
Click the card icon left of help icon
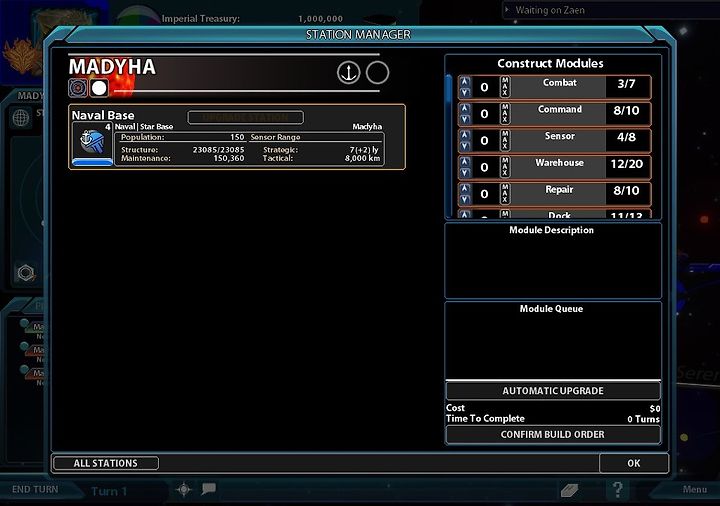coord(569,490)
